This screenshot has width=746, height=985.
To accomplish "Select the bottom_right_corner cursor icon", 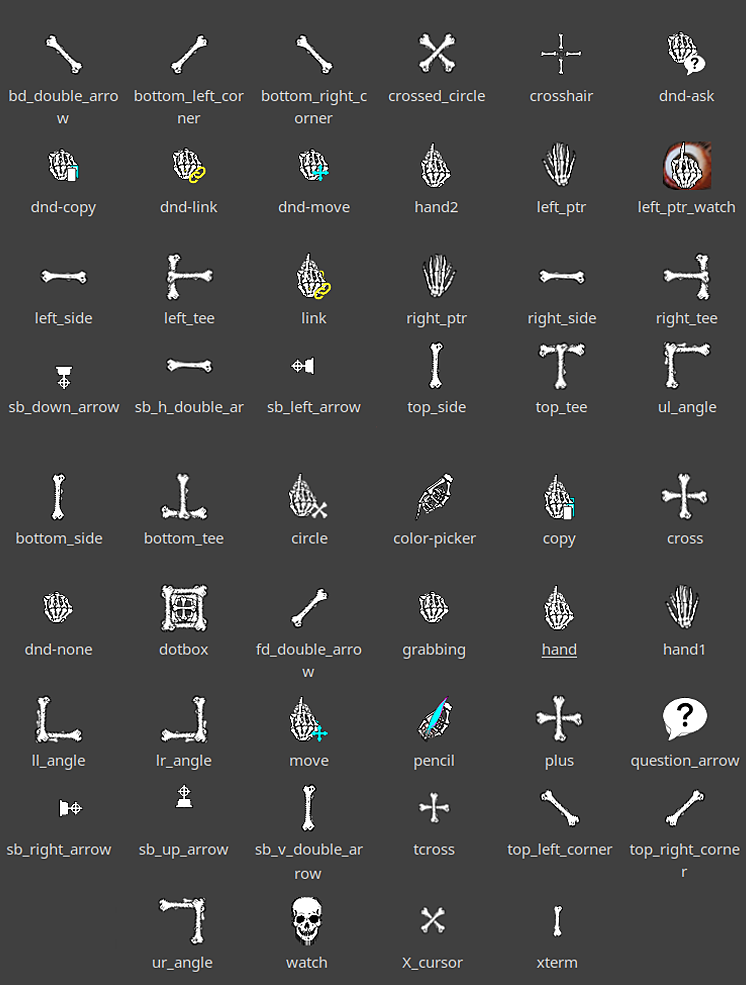I will pos(314,54).
